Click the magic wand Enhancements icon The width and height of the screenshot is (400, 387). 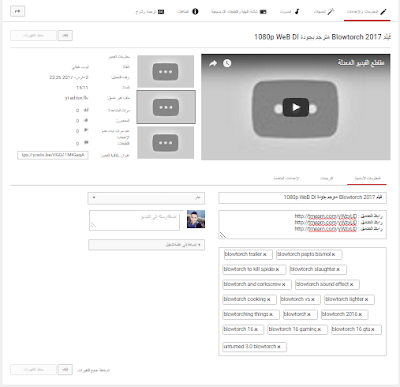click(330, 12)
